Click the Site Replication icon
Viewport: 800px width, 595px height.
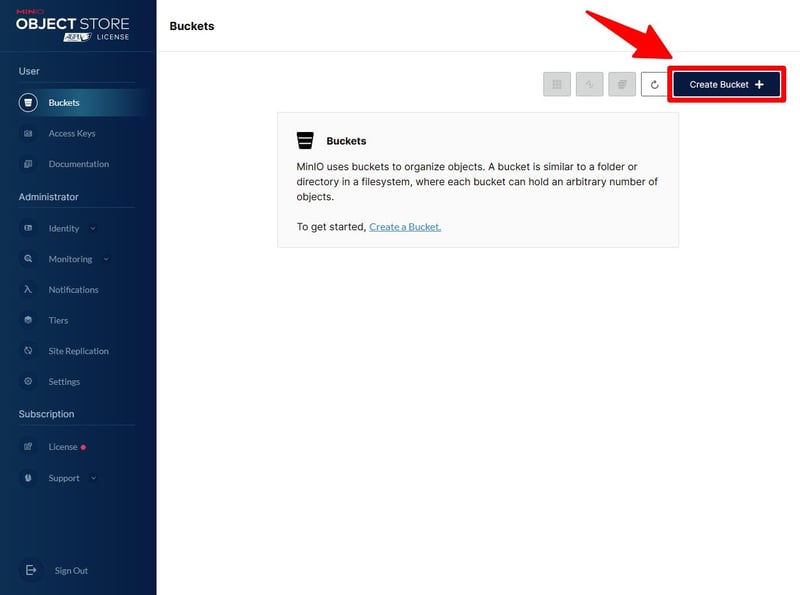[x=28, y=351]
